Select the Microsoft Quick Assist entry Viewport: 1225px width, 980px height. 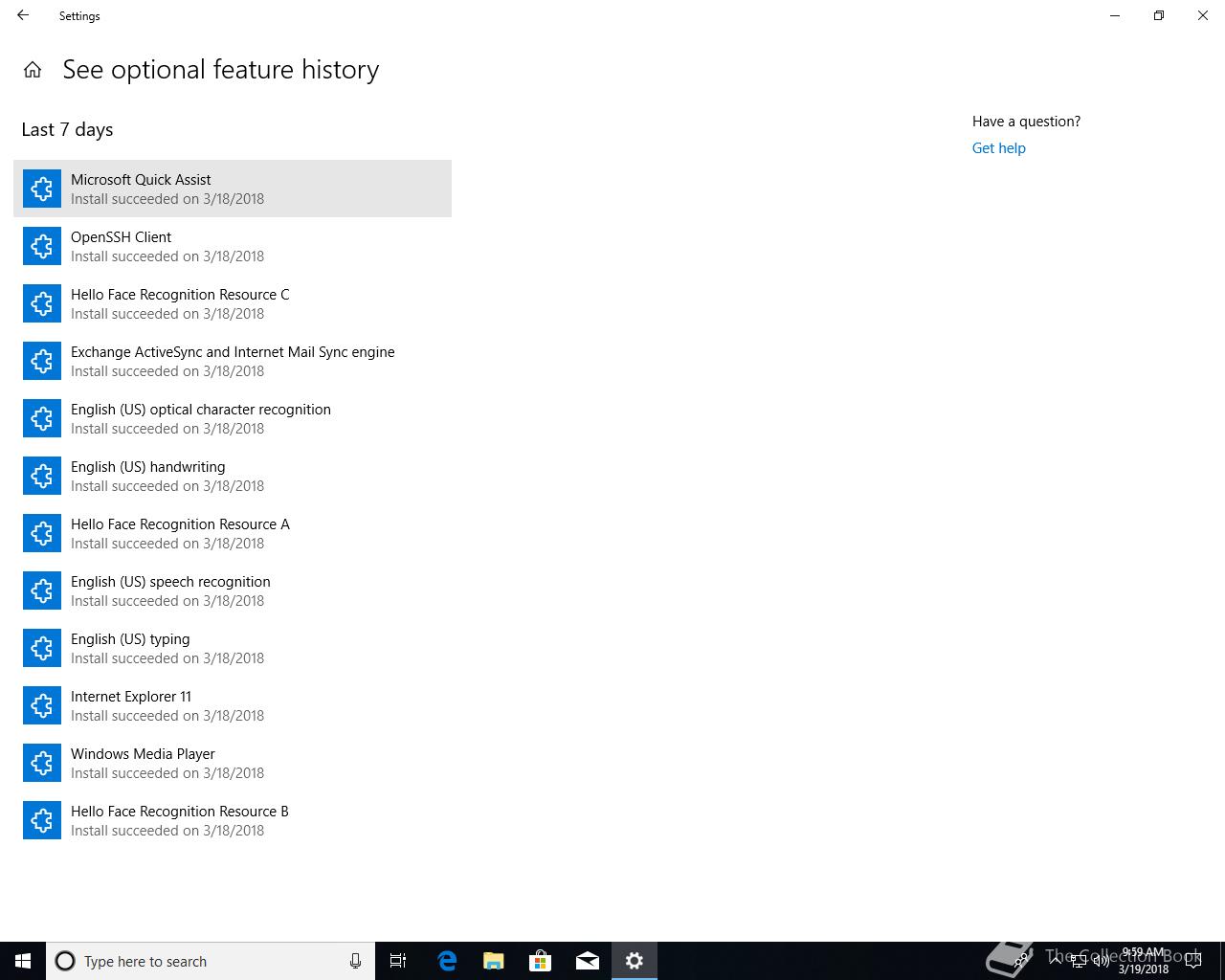click(x=233, y=189)
